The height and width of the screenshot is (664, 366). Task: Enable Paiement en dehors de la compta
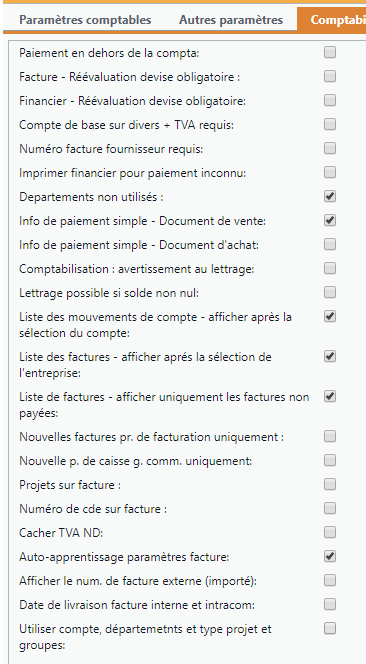330,53
